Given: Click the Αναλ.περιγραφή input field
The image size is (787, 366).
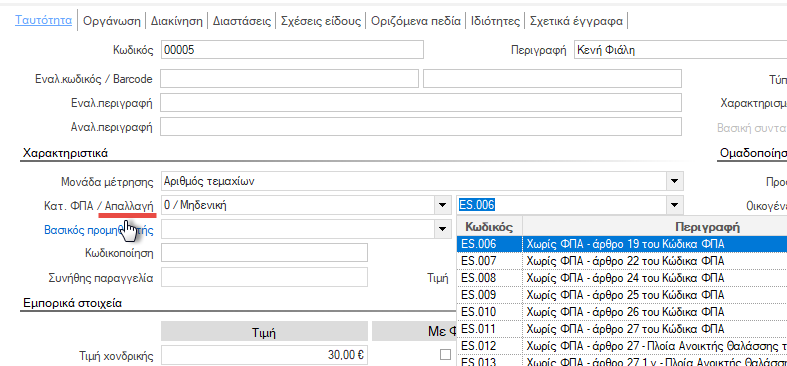Looking at the screenshot, I should (421, 127).
